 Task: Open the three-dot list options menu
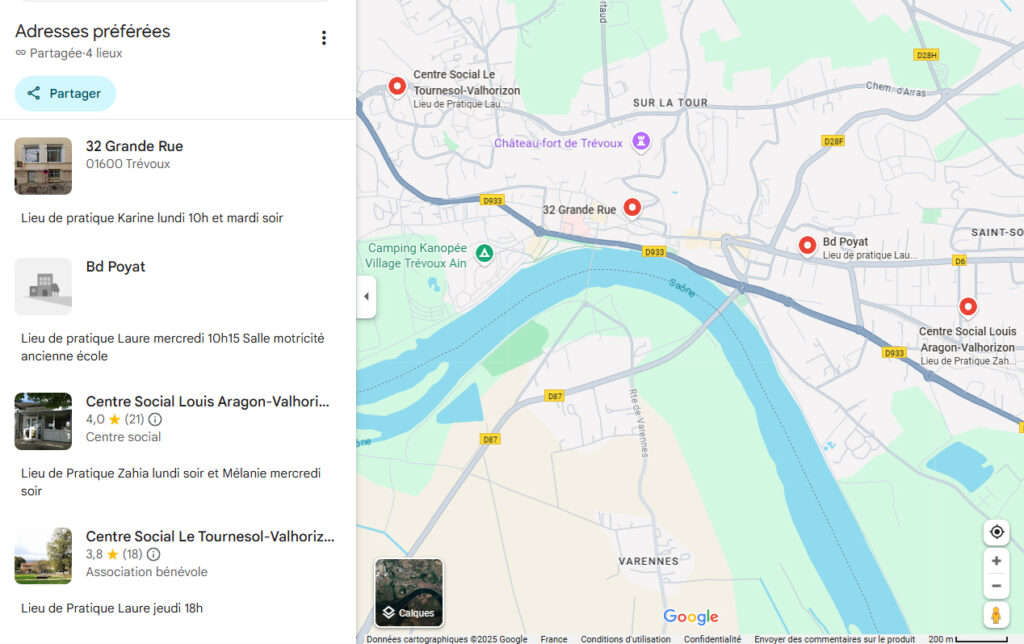coord(323,38)
